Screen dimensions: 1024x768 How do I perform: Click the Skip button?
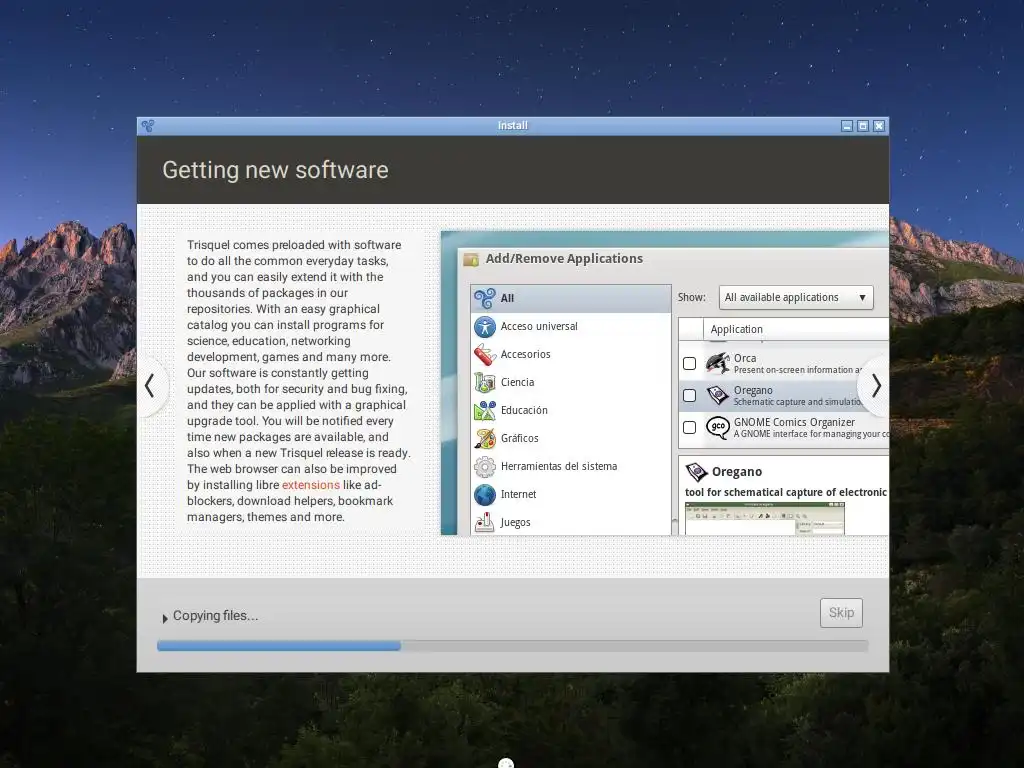coord(841,613)
